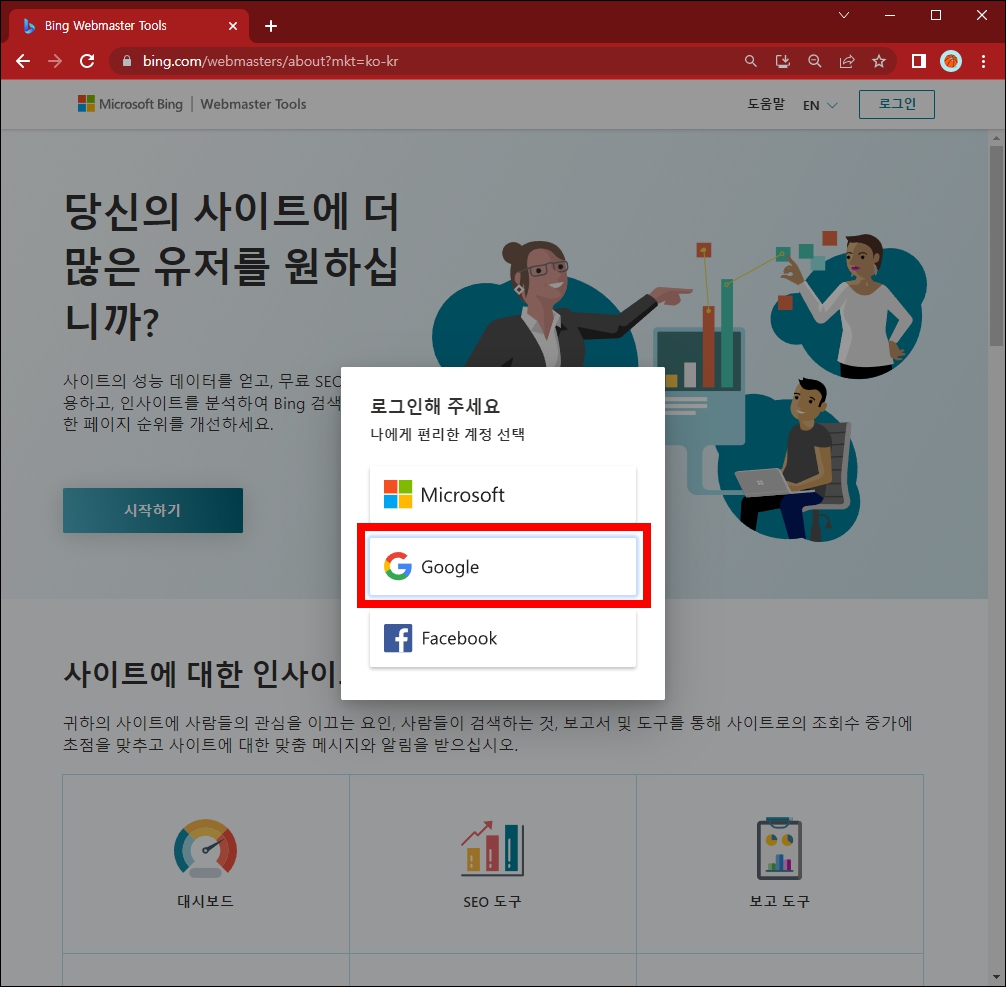This screenshot has width=1006, height=987.
Task: Choose Facebook to log in
Action: [x=502, y=638]
